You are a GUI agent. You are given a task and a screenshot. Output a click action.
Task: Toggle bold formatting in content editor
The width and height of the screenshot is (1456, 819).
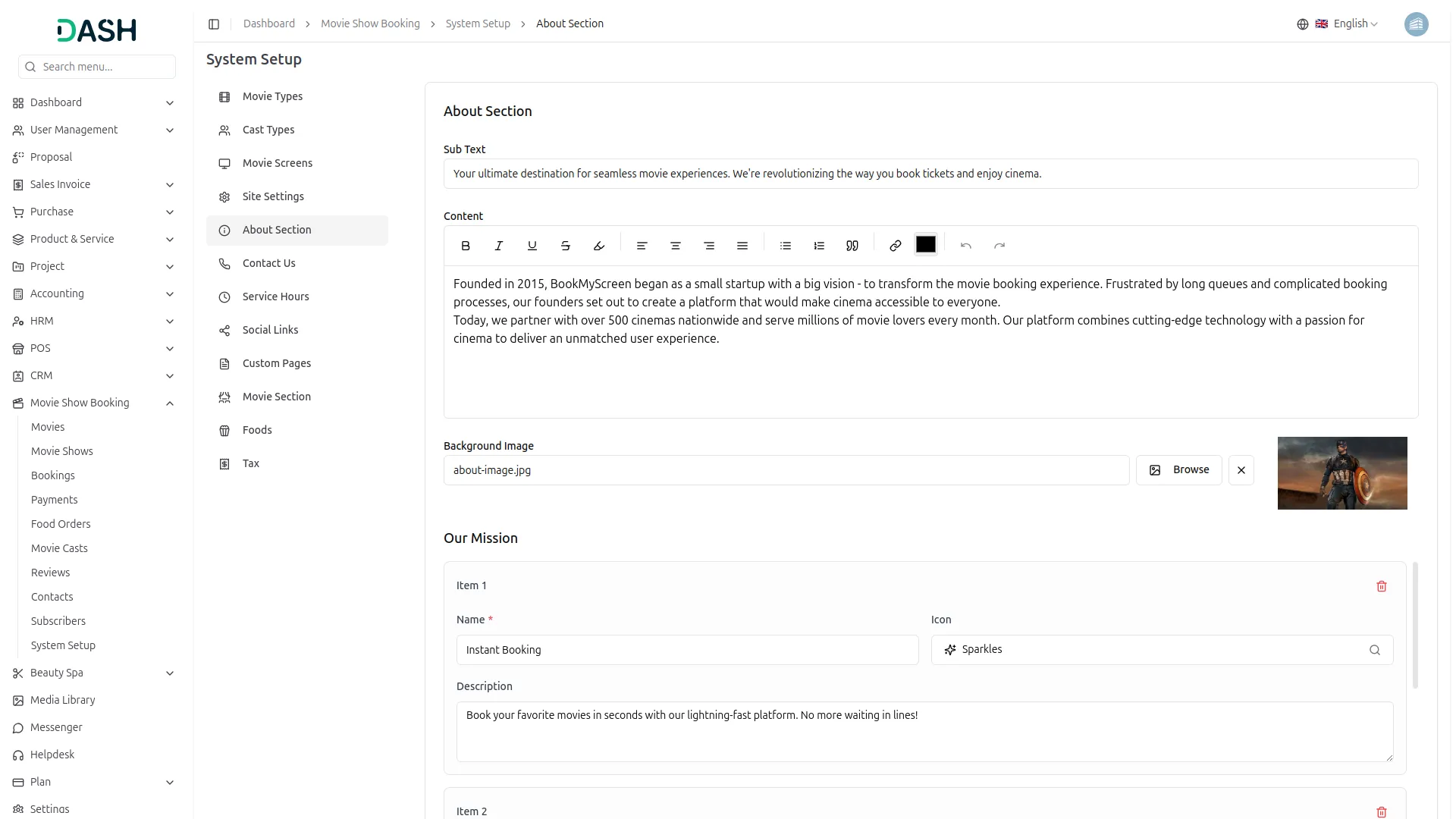(x=465, y=245)
